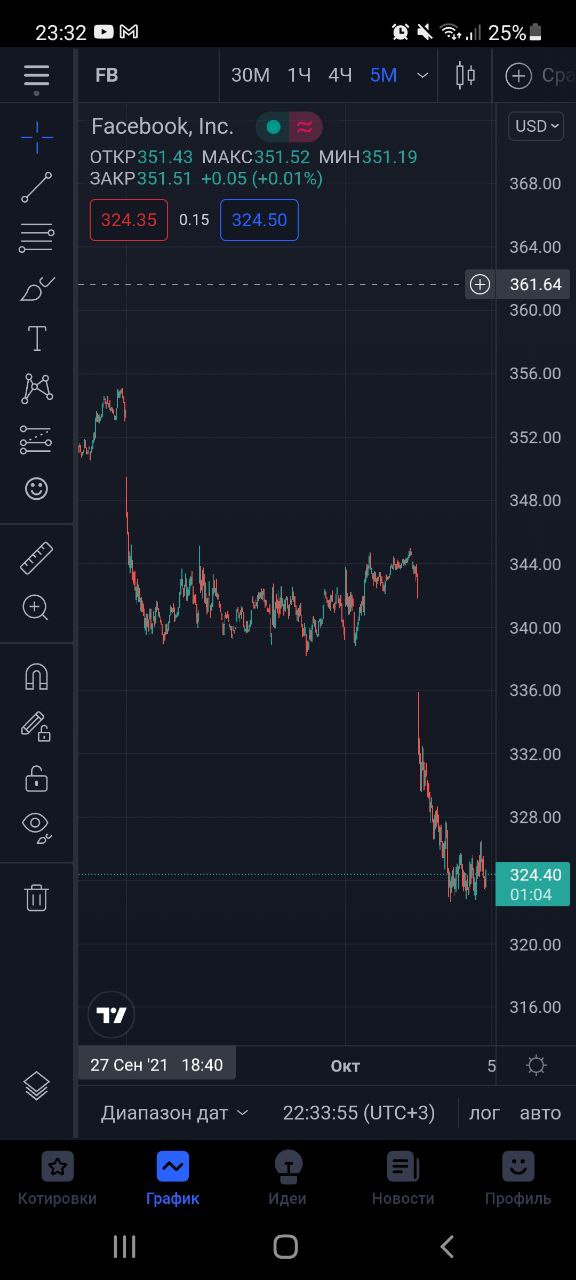This screenshot has width=576, height=1280.
Task: Open the Профиль tab
Action: point(518,1177)
